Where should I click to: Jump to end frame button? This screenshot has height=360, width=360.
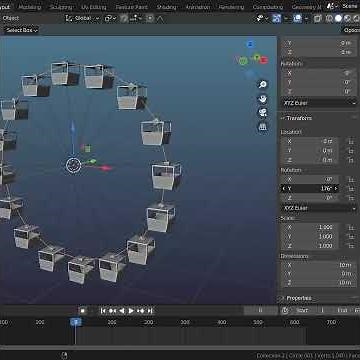coord(150,311)
